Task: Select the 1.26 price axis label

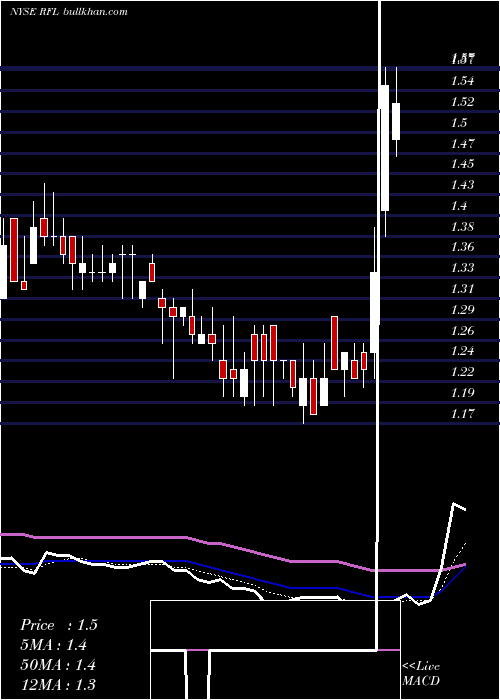Action: (462, 330)
